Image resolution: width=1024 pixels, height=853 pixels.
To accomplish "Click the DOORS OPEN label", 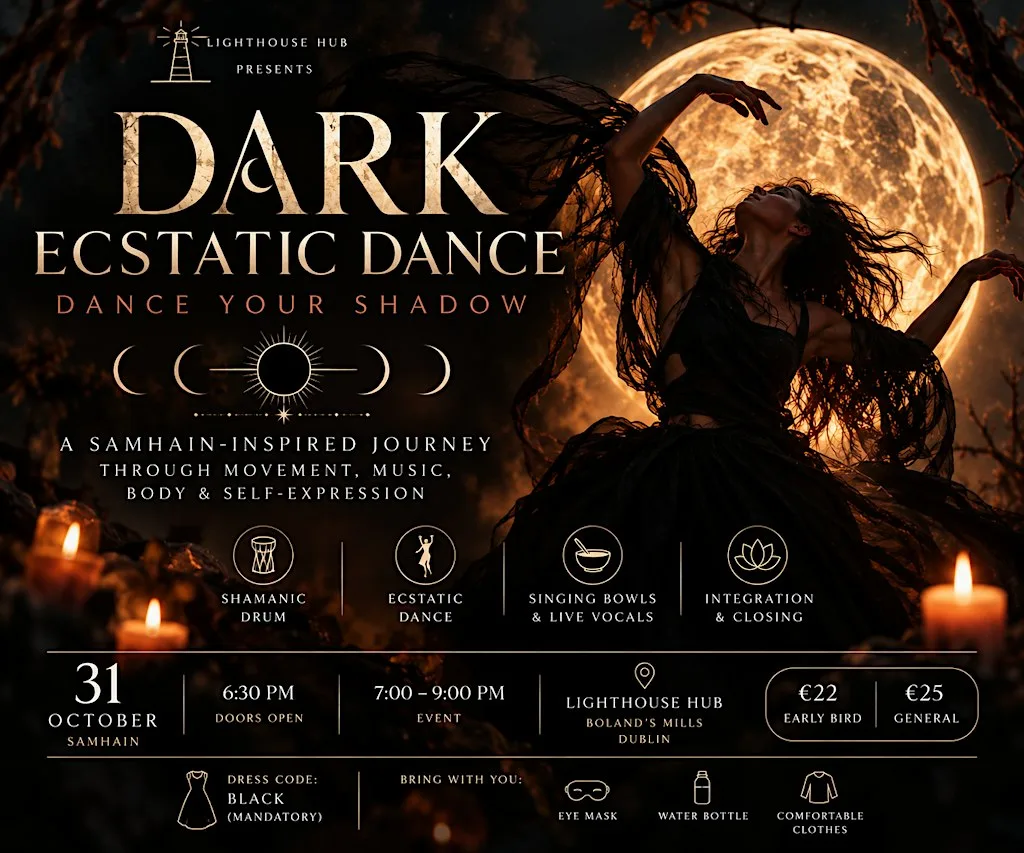I will coord(259,718).
